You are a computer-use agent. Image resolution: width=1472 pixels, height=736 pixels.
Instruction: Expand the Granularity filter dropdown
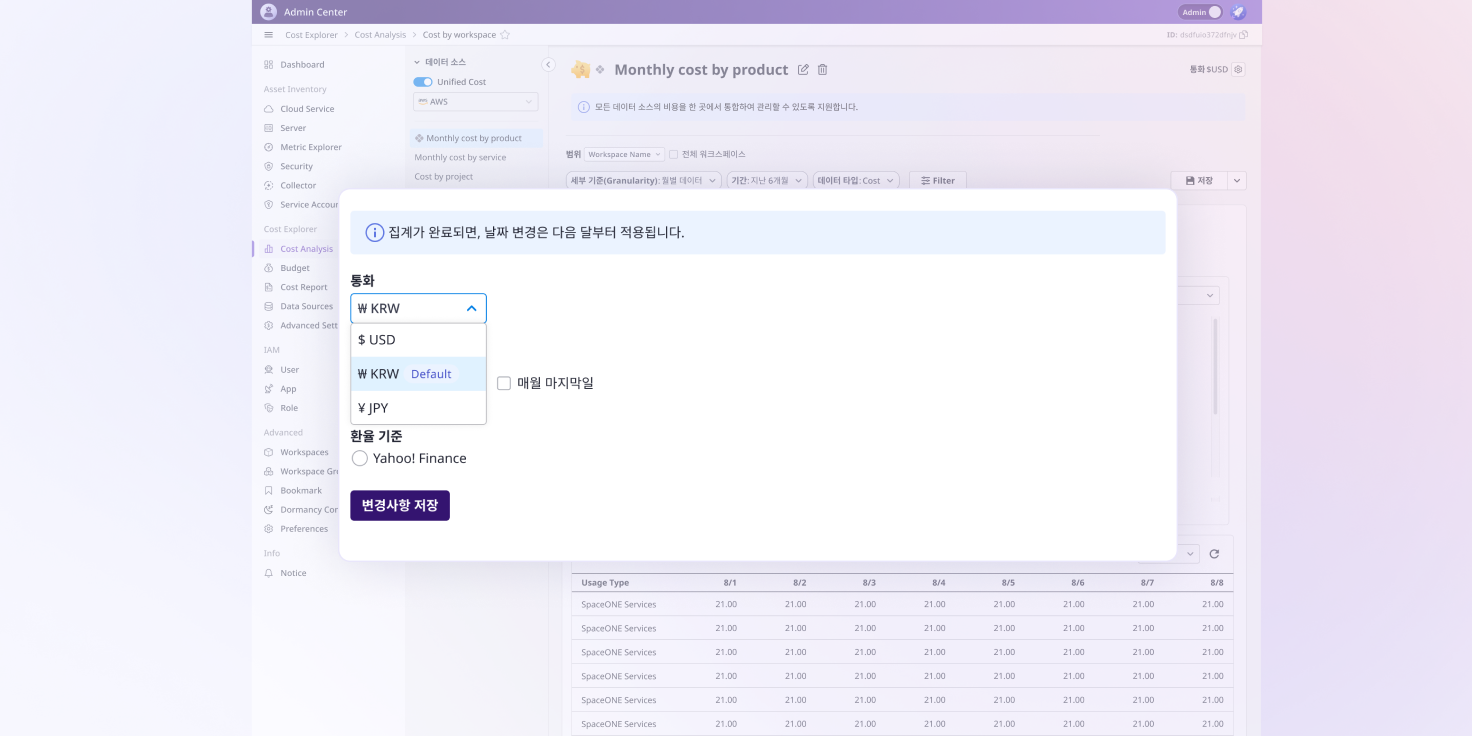point(644,181)
